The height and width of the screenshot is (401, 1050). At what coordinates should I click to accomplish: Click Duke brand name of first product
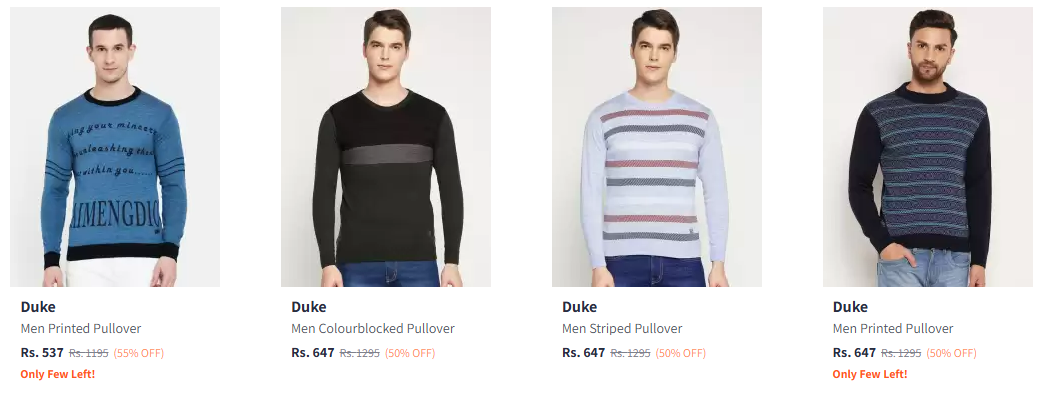(x=38, y=307)
